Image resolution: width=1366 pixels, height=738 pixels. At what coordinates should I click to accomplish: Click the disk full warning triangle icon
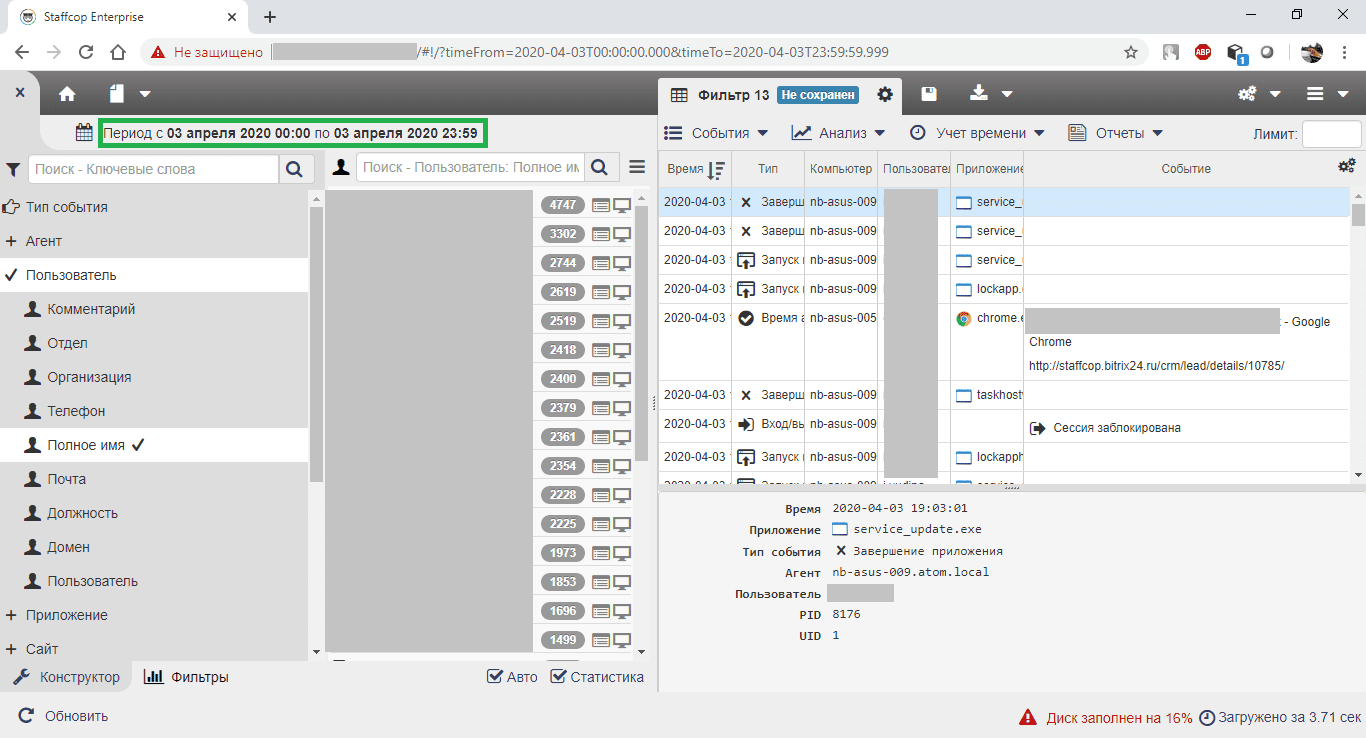(1027, 717)
